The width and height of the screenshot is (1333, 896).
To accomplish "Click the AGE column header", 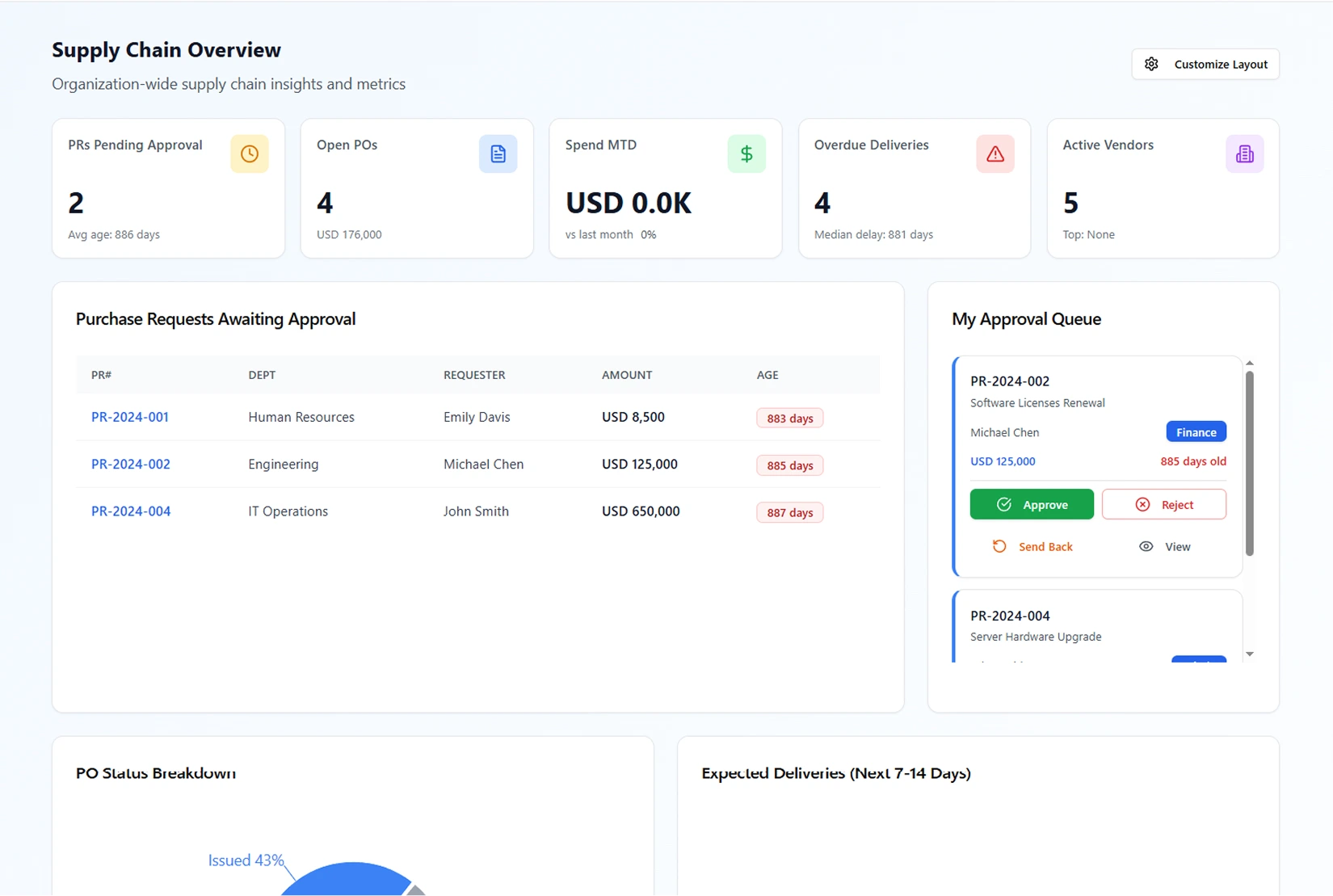I will (767, 375).
